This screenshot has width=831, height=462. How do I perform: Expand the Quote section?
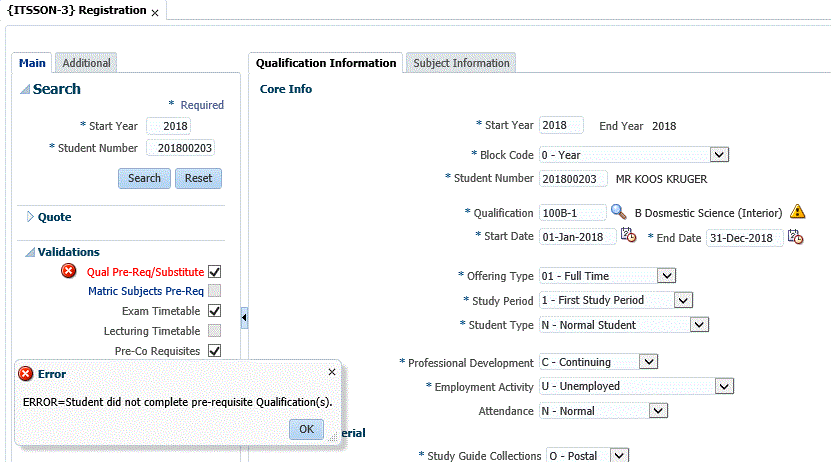click(x=30, y=217)
